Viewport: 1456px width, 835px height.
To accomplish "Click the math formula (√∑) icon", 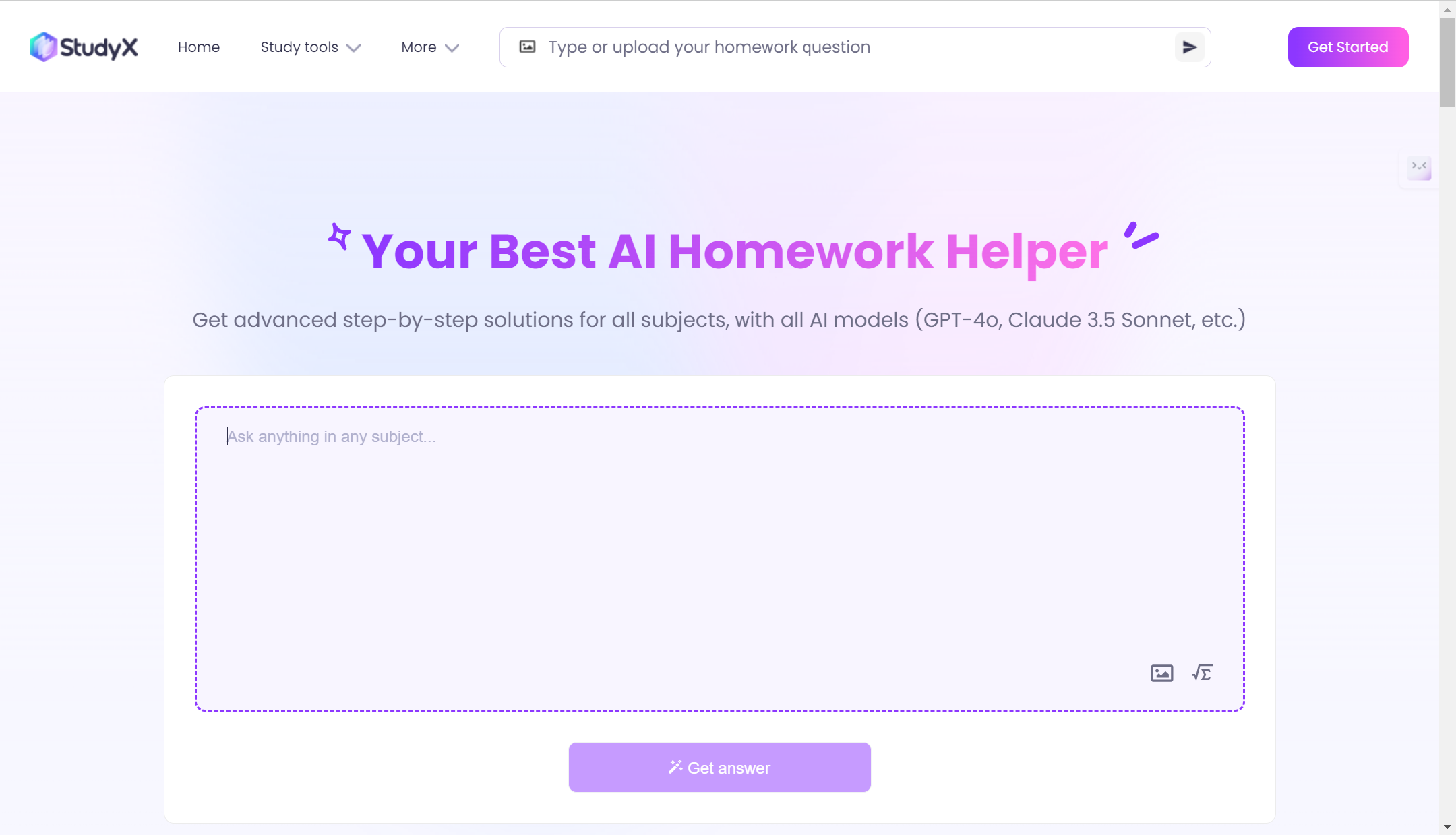I will pos(1202,672).
